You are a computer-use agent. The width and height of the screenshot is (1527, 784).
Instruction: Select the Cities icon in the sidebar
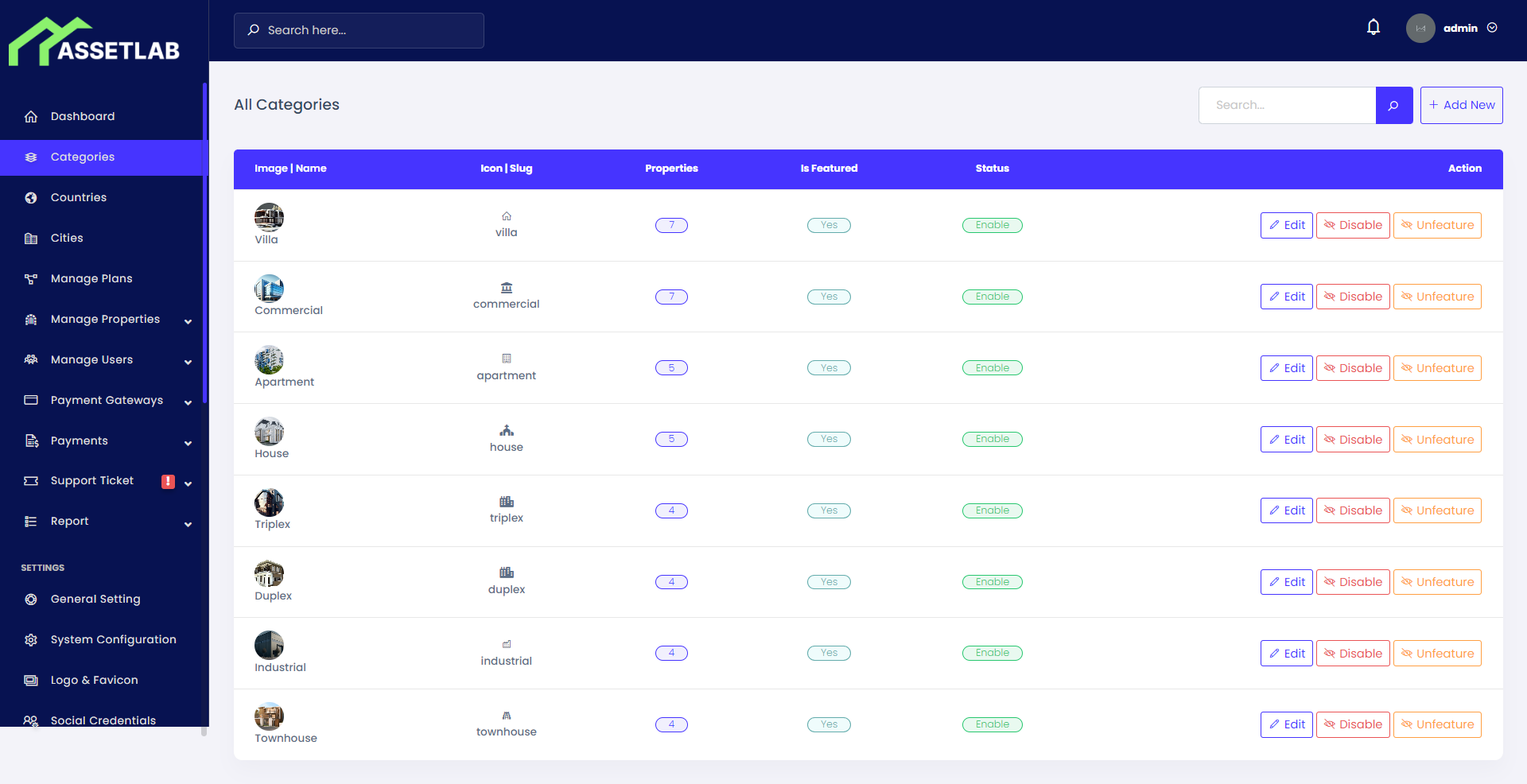(x=30, y=238)
